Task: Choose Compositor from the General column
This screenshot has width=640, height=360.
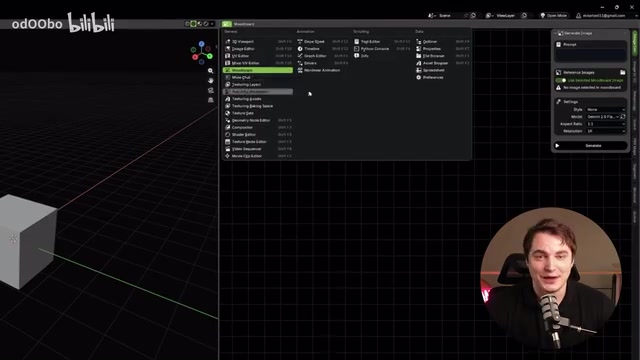Action: coord(258,127)
